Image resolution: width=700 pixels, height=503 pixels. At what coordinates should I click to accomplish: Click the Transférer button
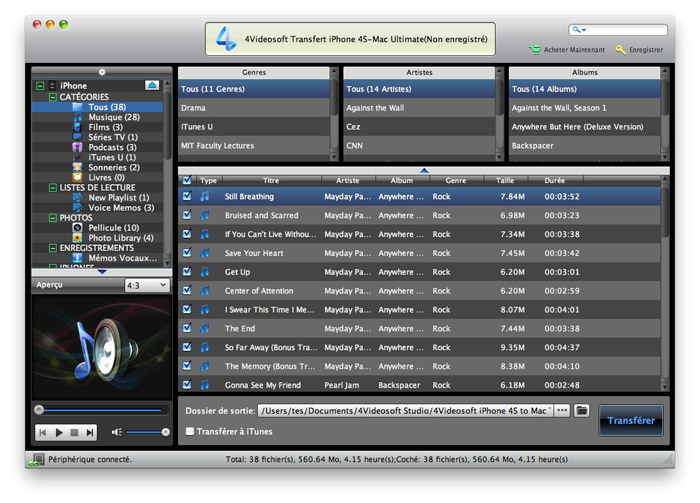[630, 420]
